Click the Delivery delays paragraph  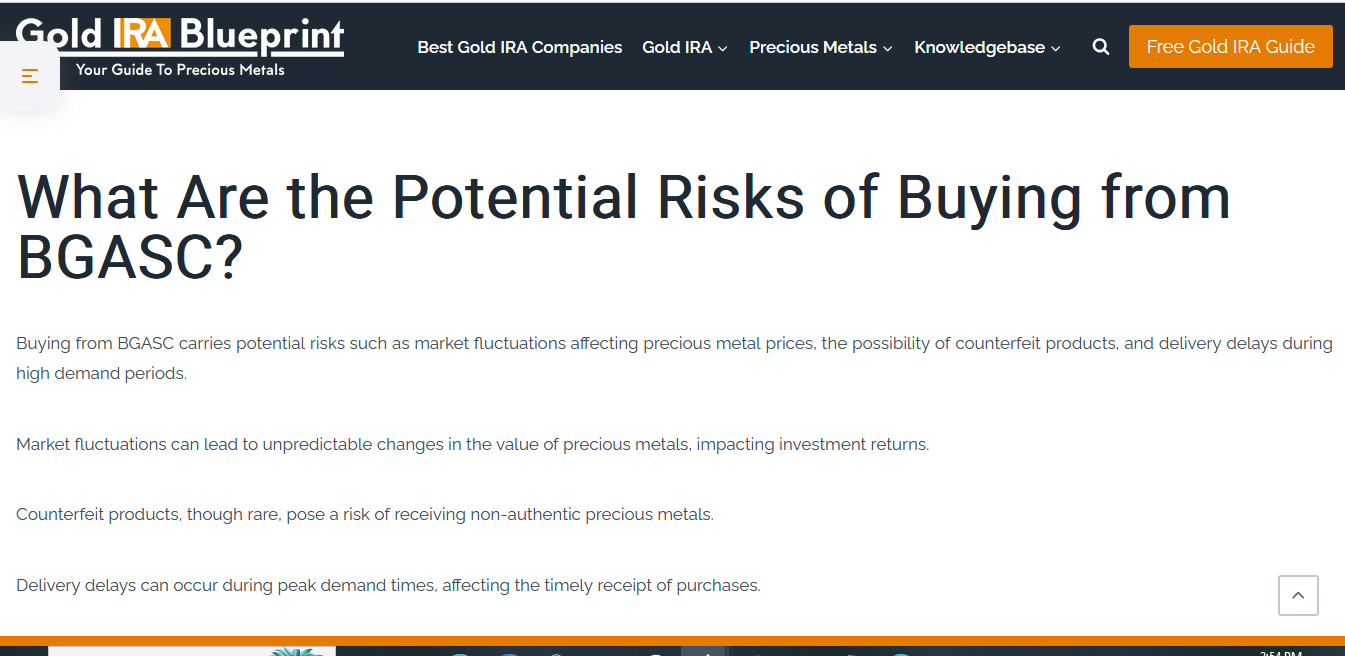[x=388, y=585]
